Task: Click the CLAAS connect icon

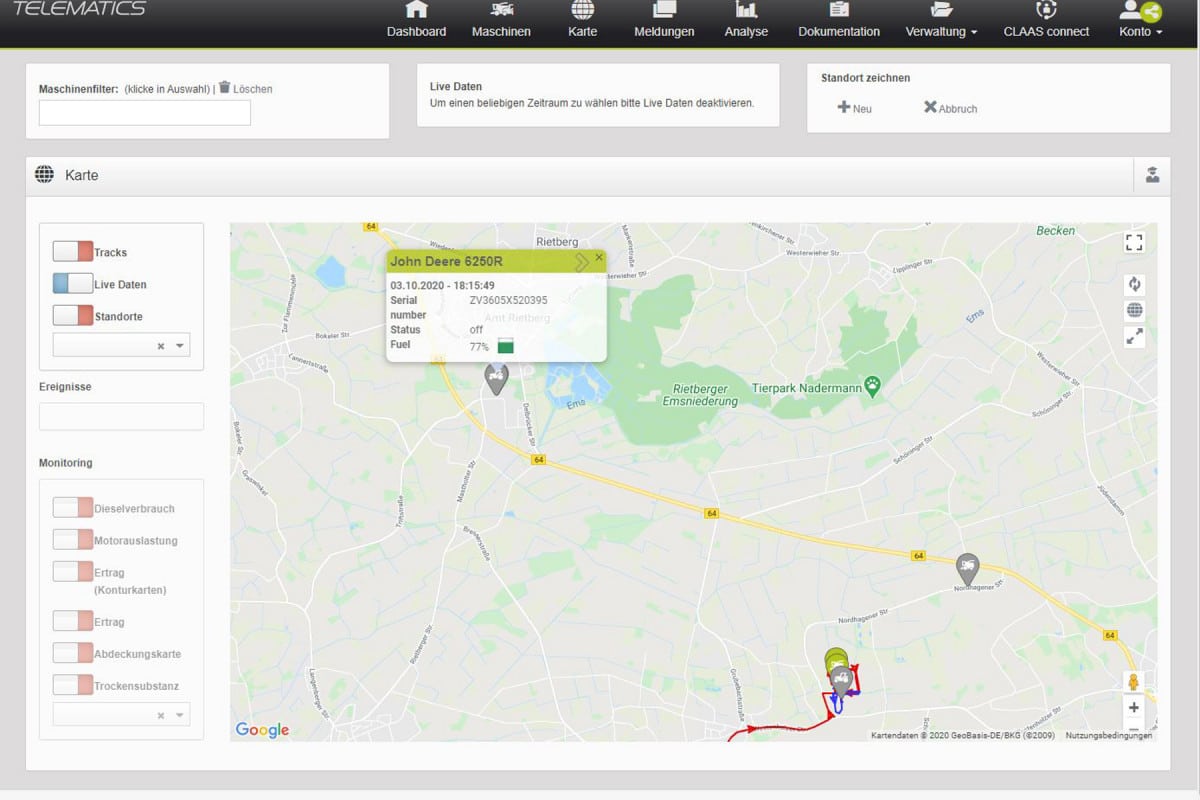Action: 1046,9
